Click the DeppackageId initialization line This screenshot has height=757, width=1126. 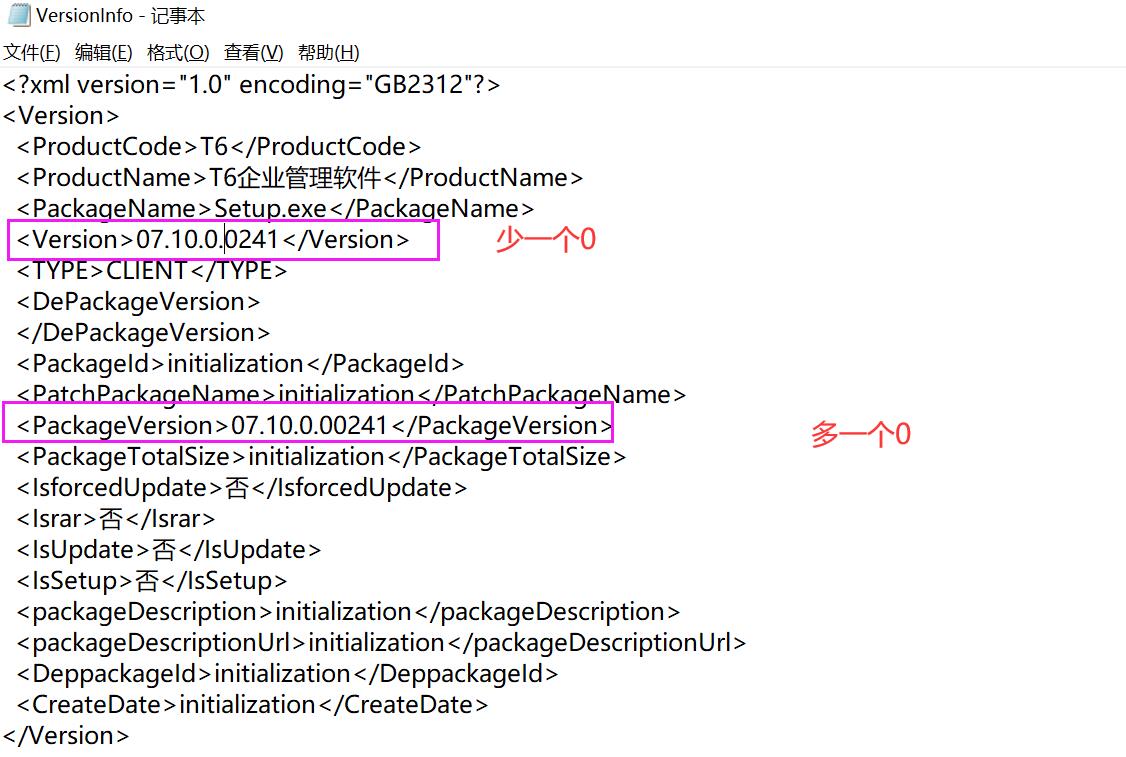point(287,674)
